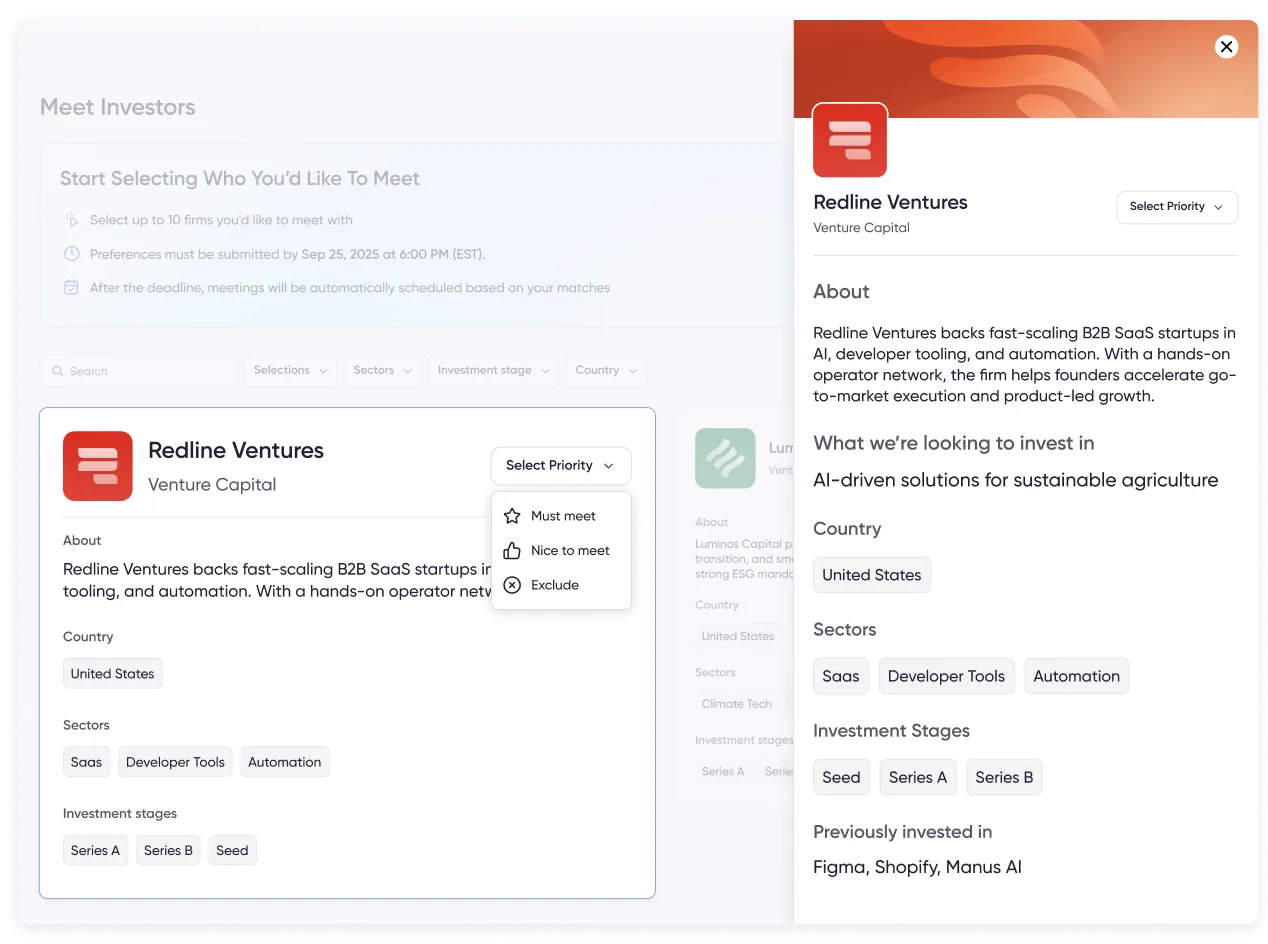The image size is (1268, 944).
Task: Choose Exclude priority option
Action: (561, 585)
